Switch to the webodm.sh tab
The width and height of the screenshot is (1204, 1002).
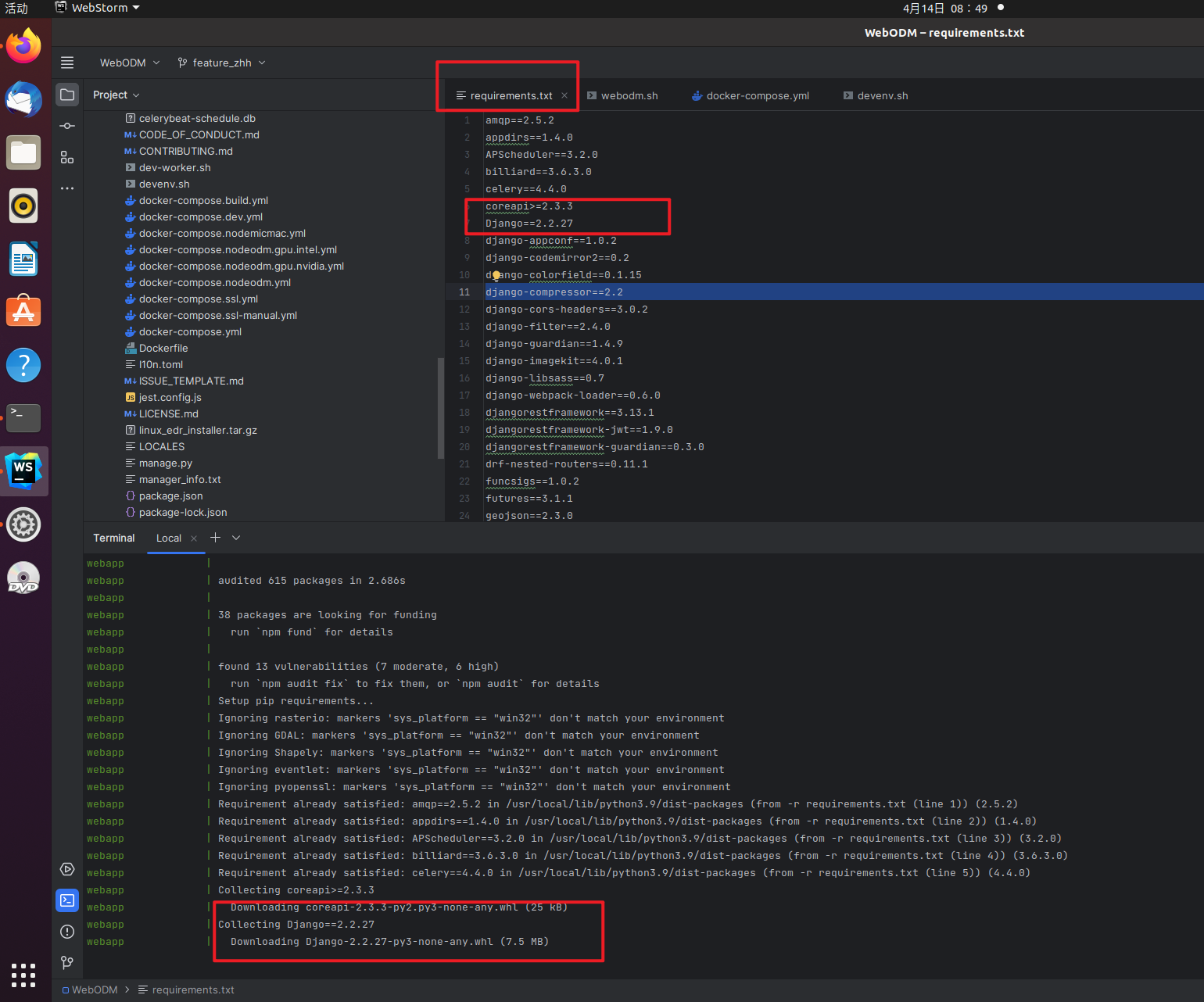(x=623, y=96)
